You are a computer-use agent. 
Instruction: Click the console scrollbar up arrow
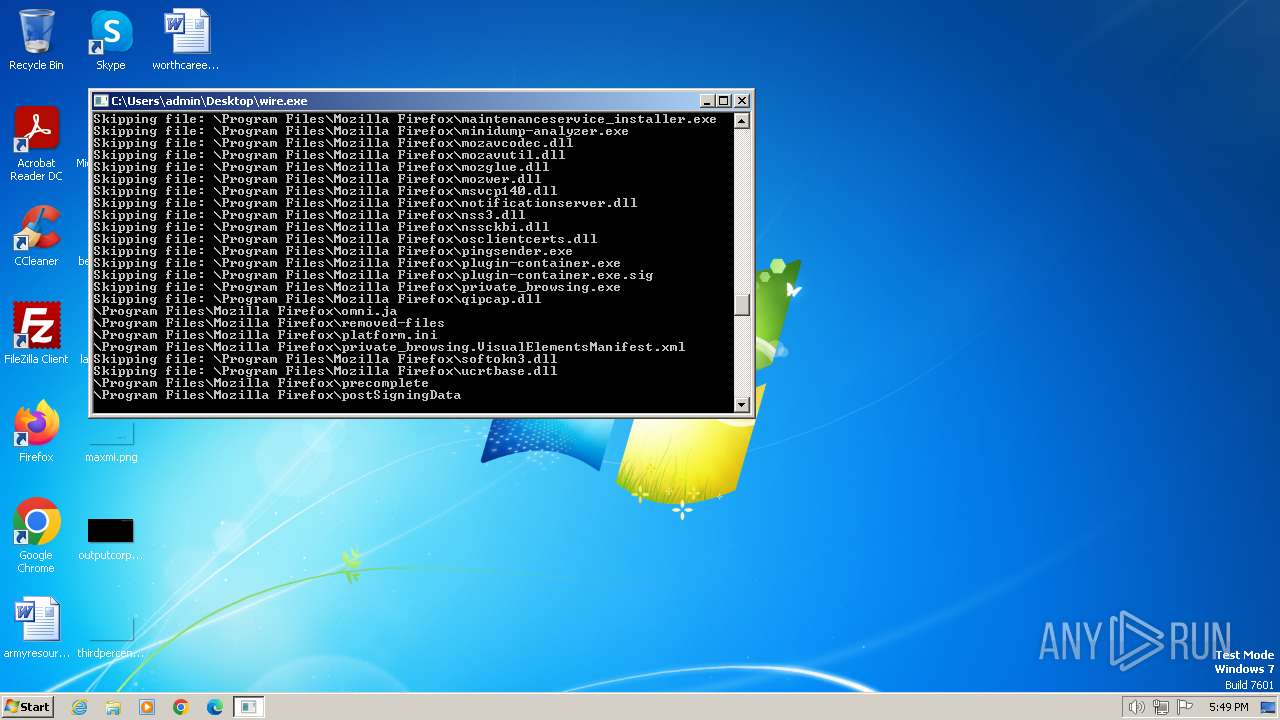tap(742, 121)
